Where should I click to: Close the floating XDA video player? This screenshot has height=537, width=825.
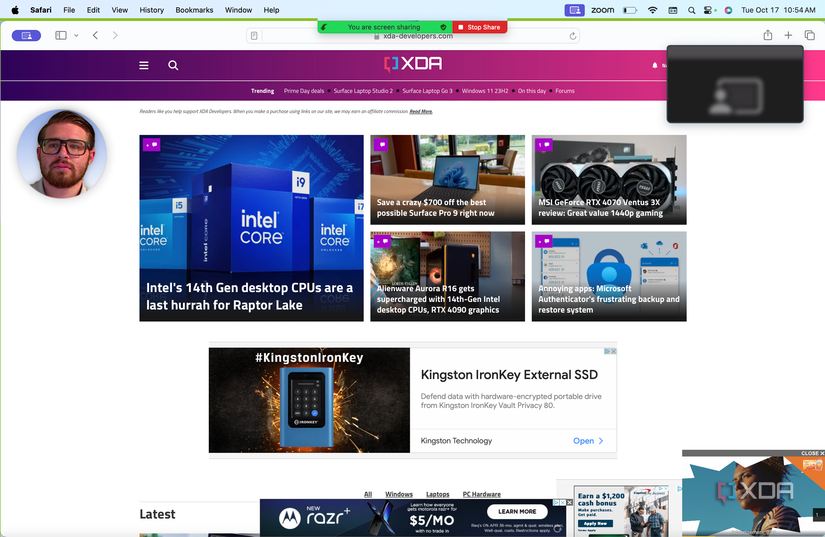[x=812, y=453]
